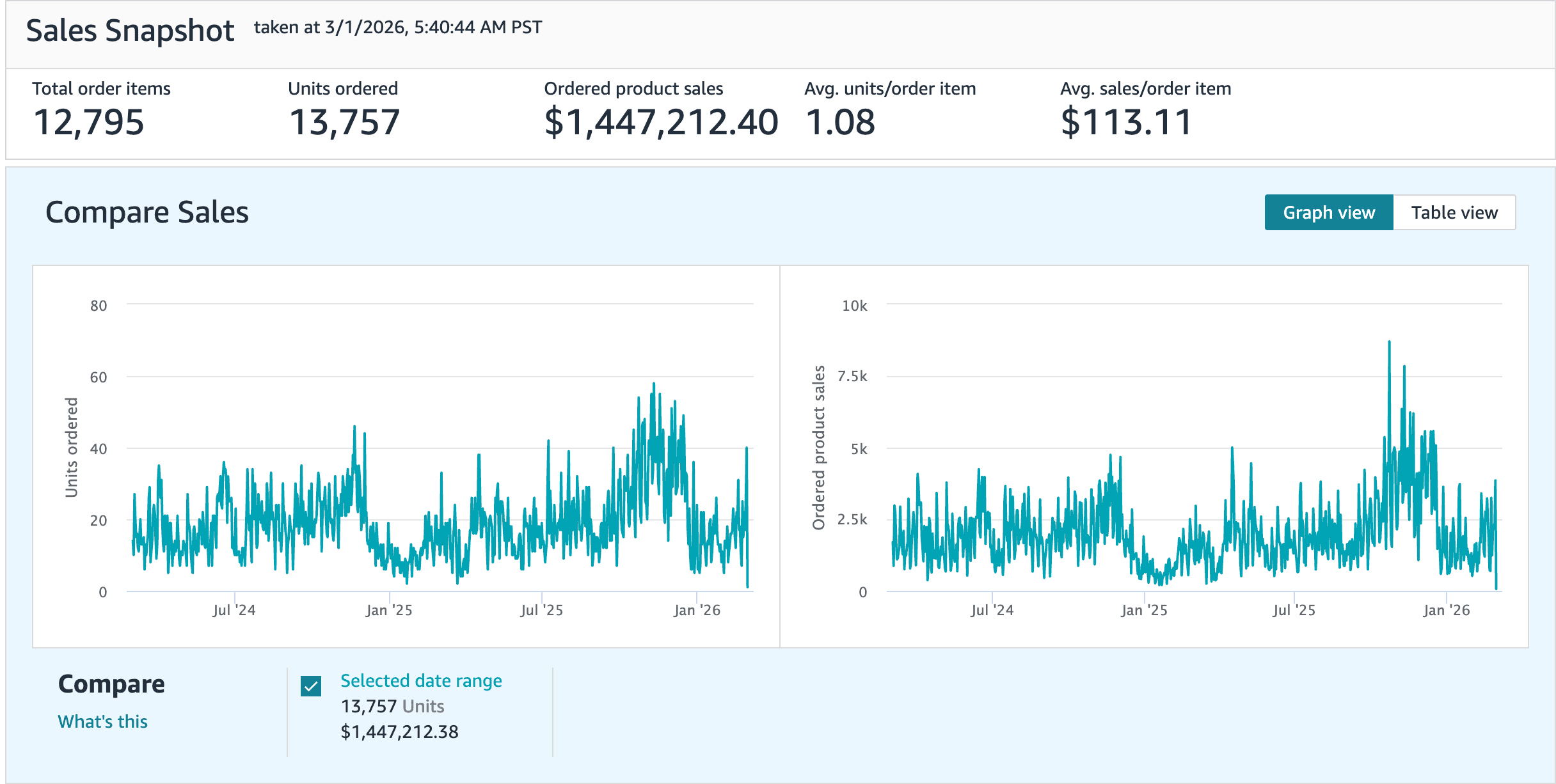Image resolution: width=1556 pixels, height=784 pixels.
Task: Click the Ordered product sales amount $1,447,212.40
Action: (660, 122)
